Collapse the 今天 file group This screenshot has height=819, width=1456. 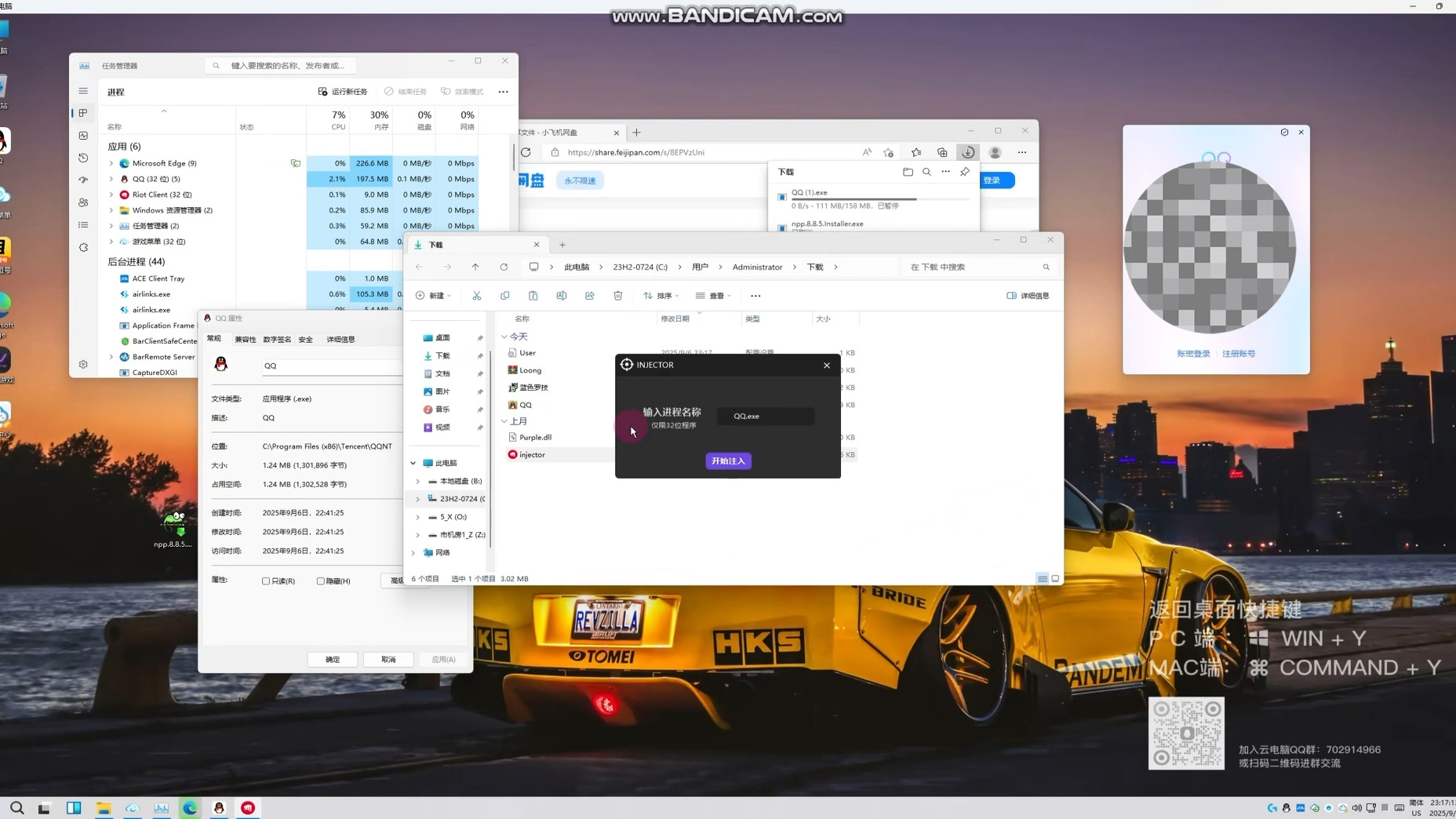coord(504,337)
